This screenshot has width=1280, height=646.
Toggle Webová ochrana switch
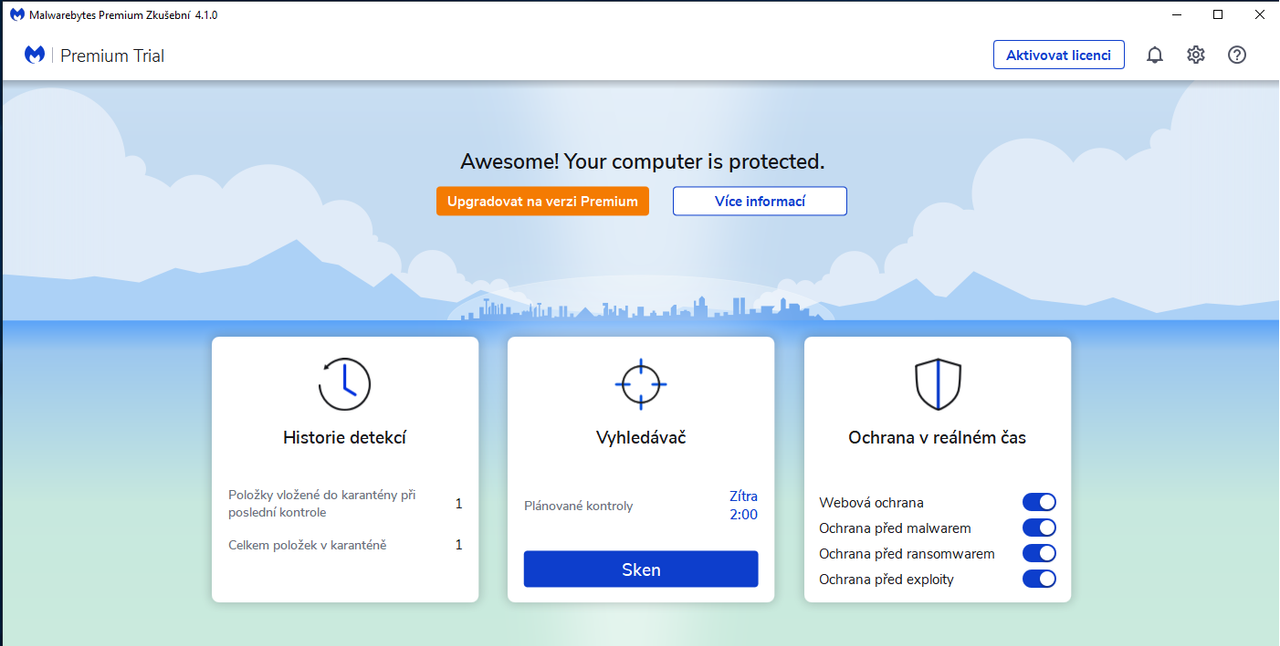(1039, 502)
